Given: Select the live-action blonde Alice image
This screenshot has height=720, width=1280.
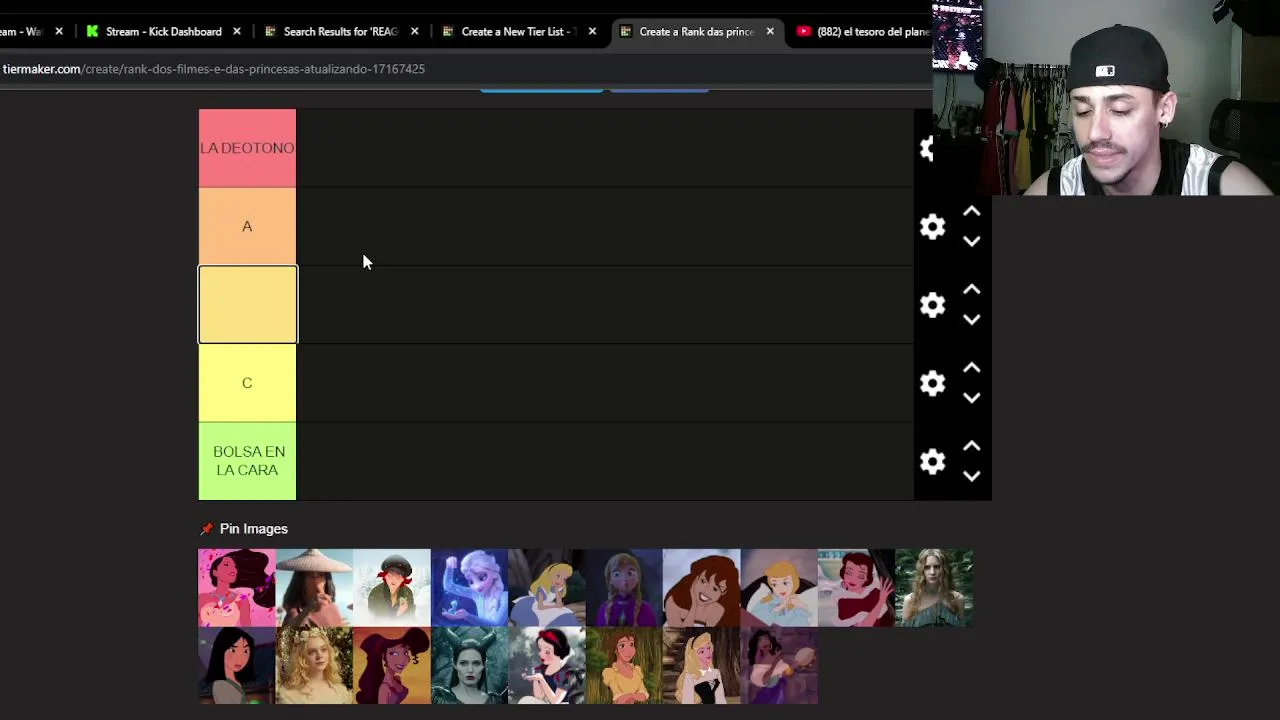Looking at the screenshot, I should coord(934,588).
